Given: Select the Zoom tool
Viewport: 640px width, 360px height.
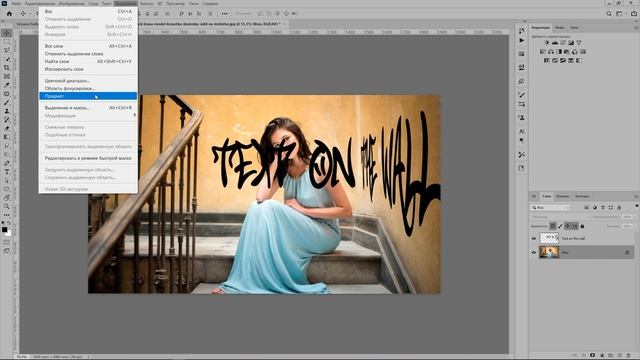Looking at the screenshot, I should click(x=7, y=207).
